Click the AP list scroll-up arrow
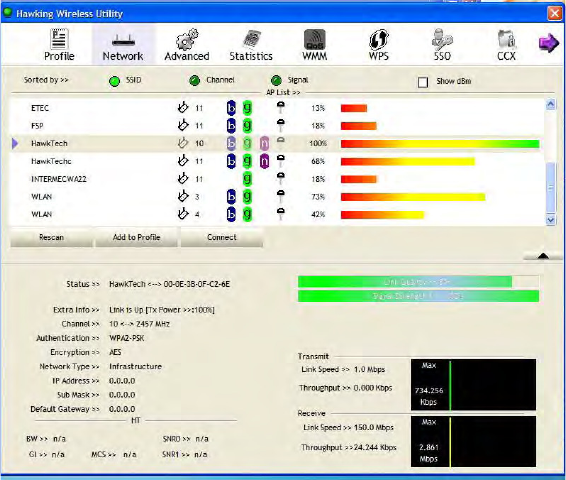This screenshot has height=480, width=566. 550,105
